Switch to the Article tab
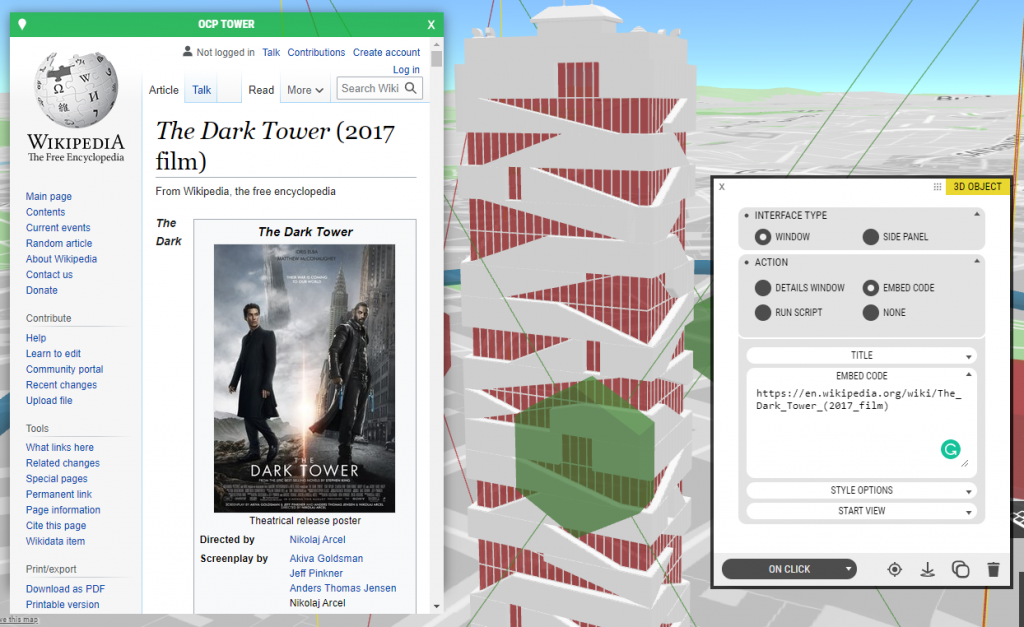Image resolution: width=1024 pixels, height=627 pixels. 163,90
